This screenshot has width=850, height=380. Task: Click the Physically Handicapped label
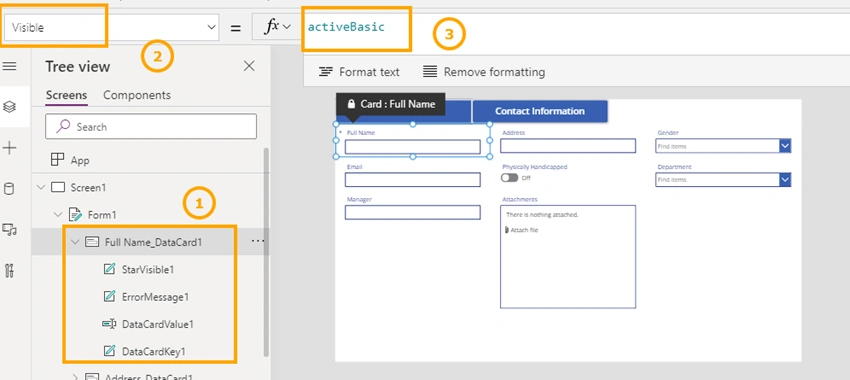click(x=535, y=167)
